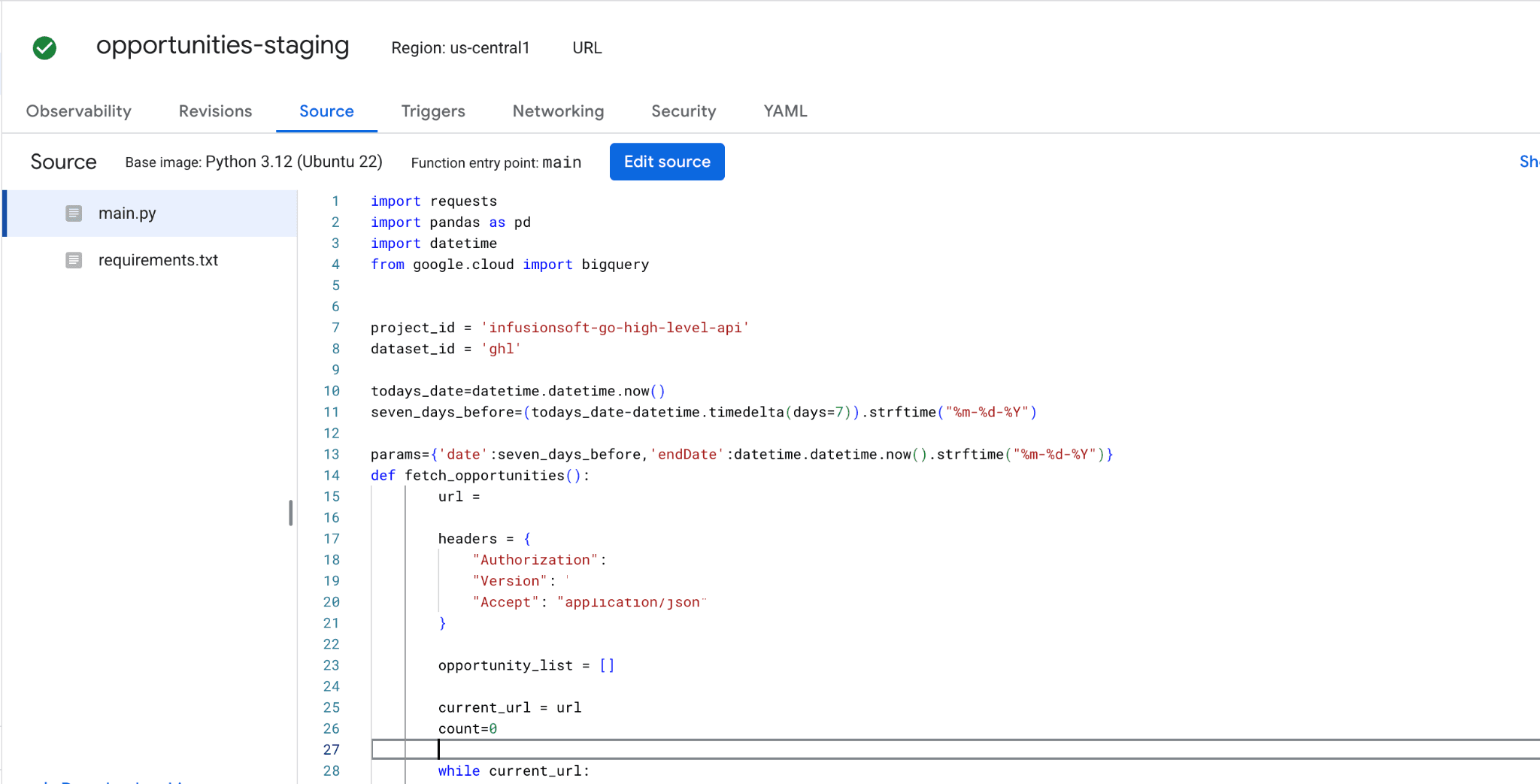This screenshot has height=784, width=1540.
Task: Open the Triggers tab
Action: [433, 110]
